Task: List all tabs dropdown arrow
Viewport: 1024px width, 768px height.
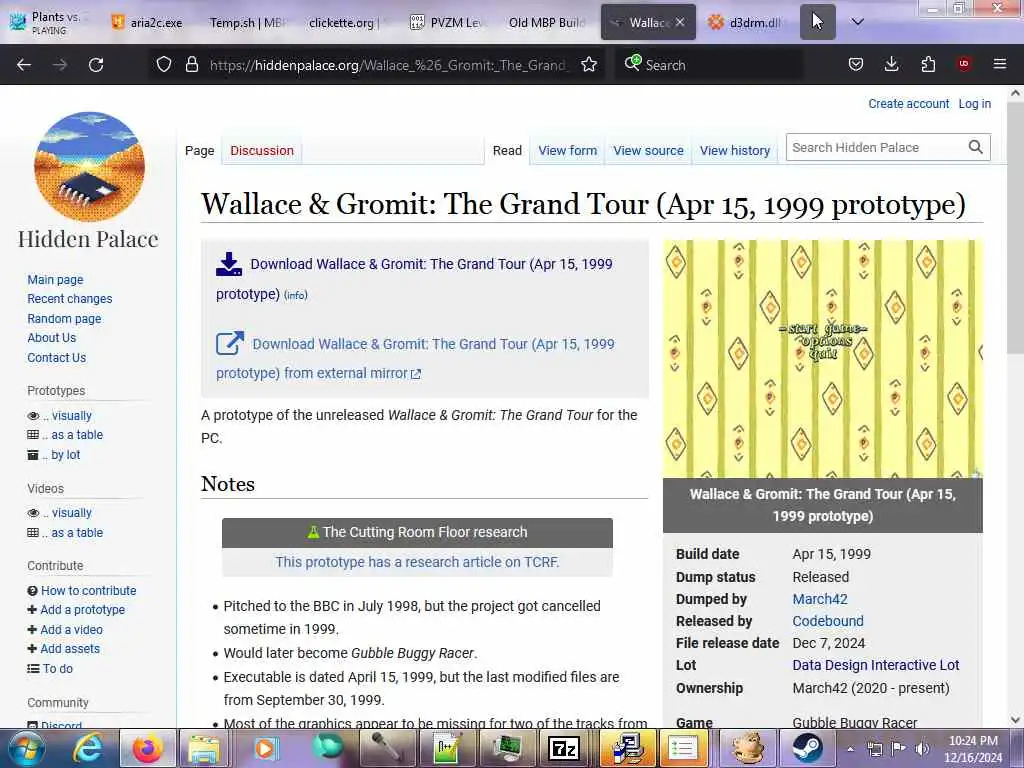Action: (x=857, y=22)
